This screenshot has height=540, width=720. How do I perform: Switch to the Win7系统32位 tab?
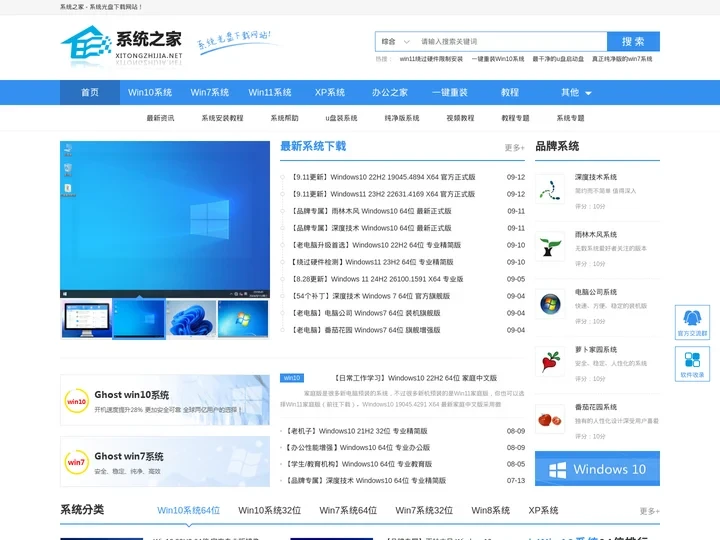click(x=424, y=510)
